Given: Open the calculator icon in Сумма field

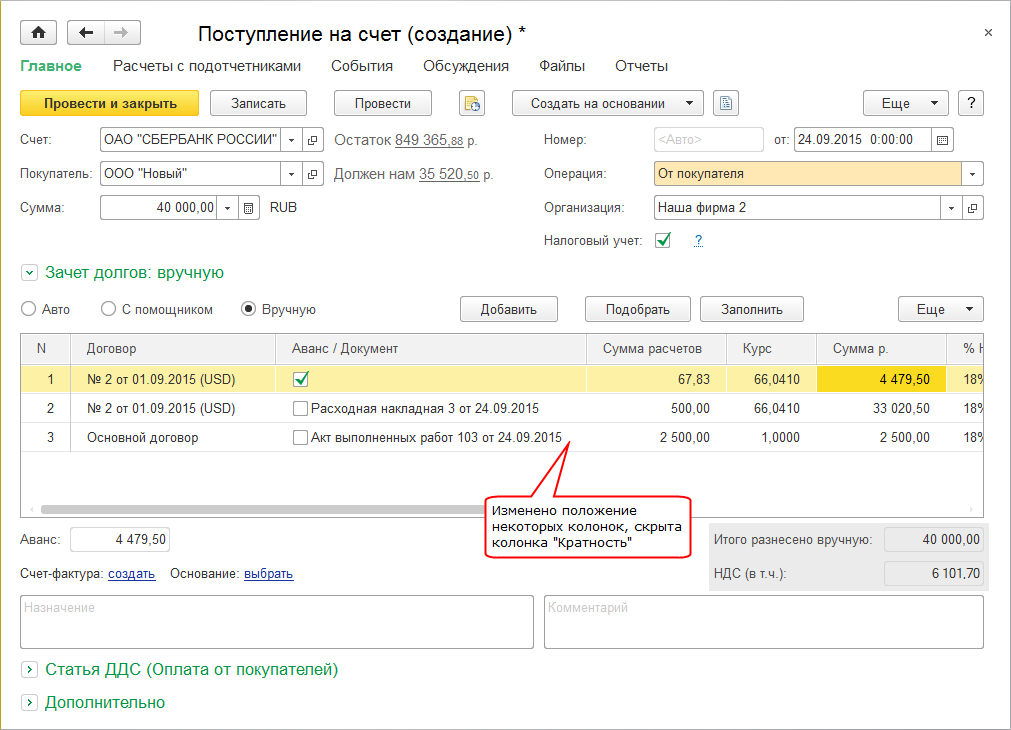Looking at the screenshot, I should pos(249,208).
